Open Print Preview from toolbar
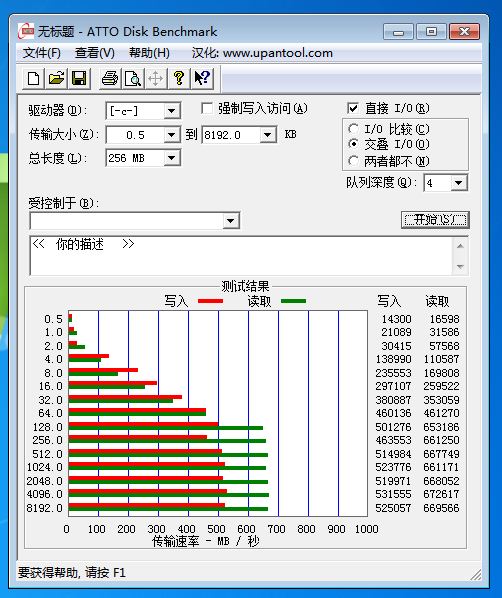The width and height of the screenshot is (502, 598). pos(133,79)
